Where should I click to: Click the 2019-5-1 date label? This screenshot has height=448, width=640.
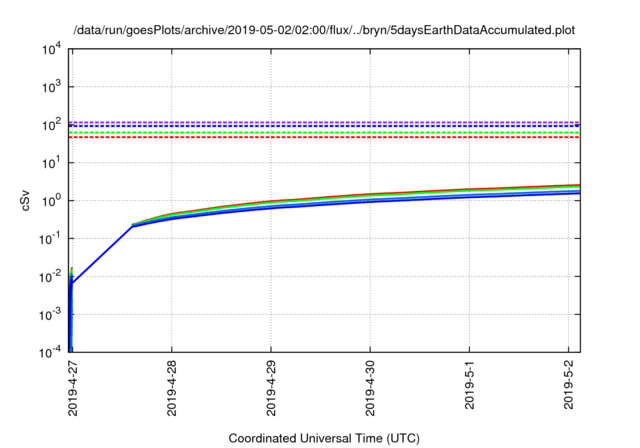point(469,384)
